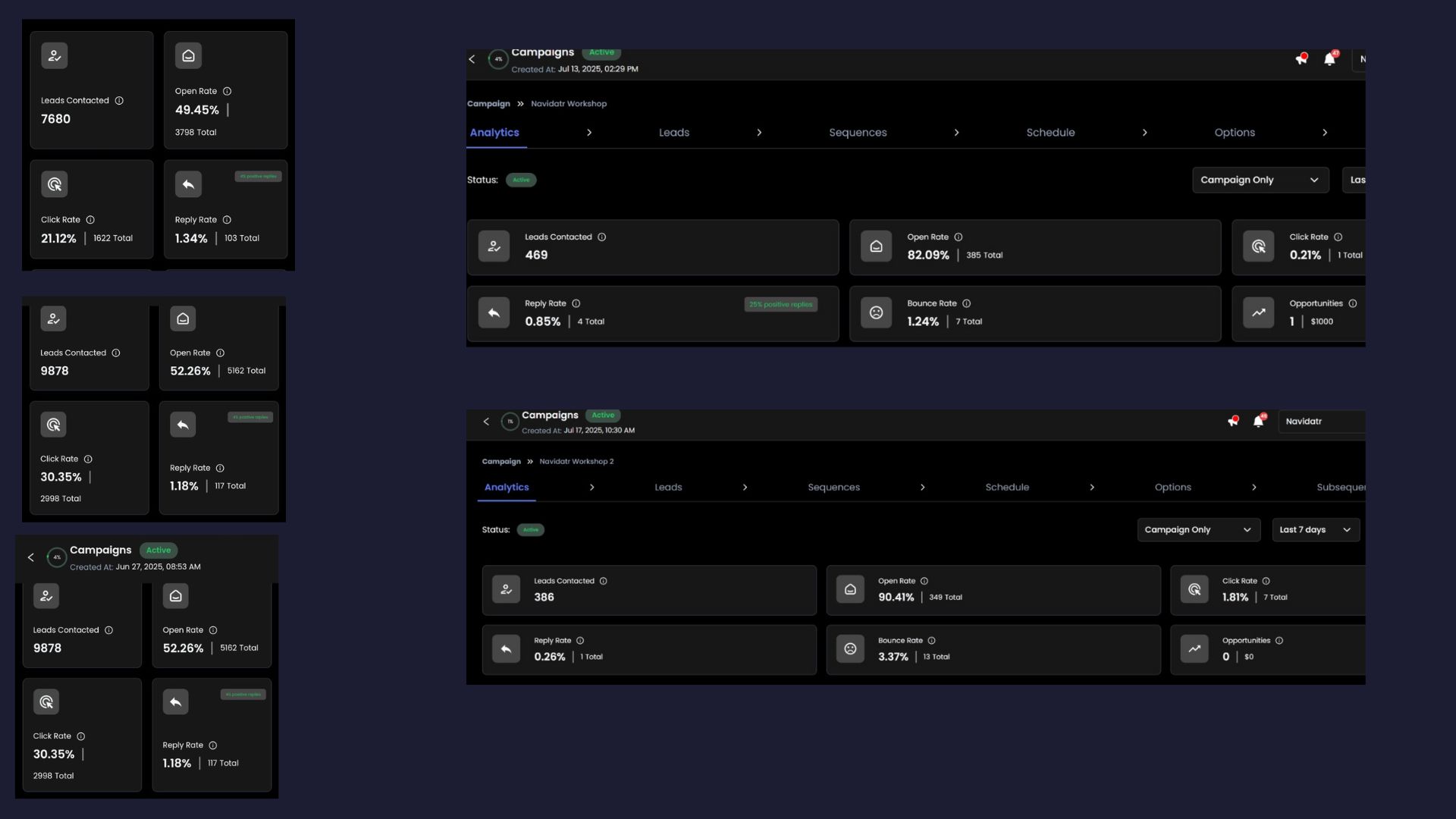
Task: Click the info icon next to Open Rate 49.45%
Action: click(x=227, y=91)
